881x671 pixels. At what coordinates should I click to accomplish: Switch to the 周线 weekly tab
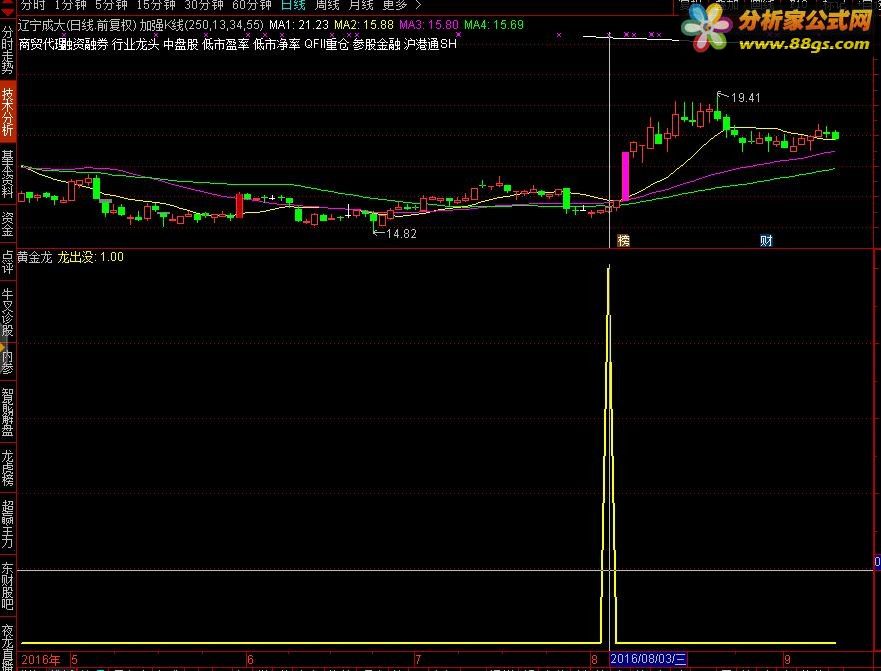click(x=327, y=6)
